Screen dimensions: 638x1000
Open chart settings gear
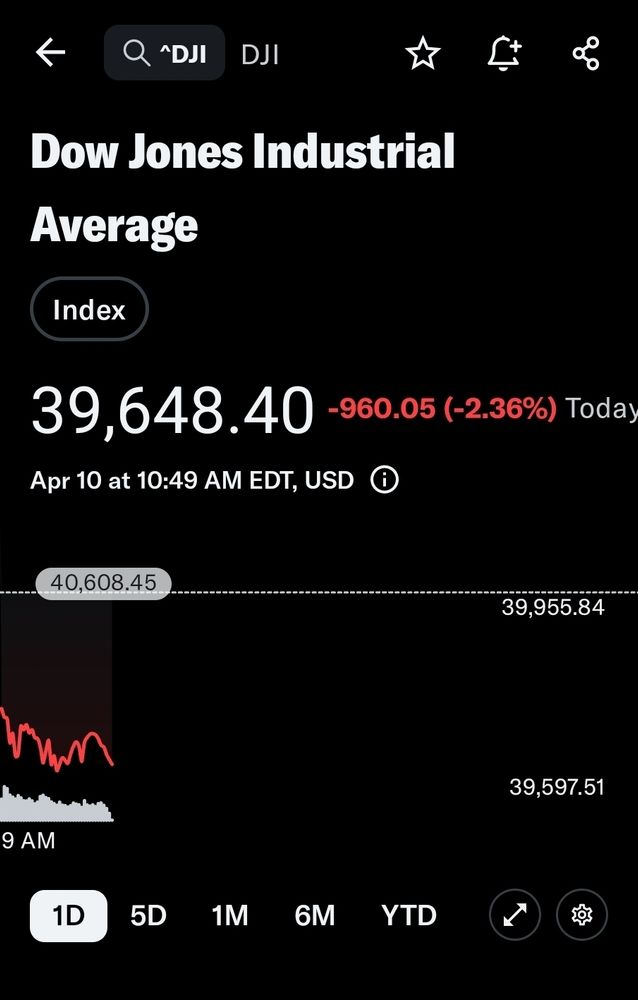coord(582,915)
